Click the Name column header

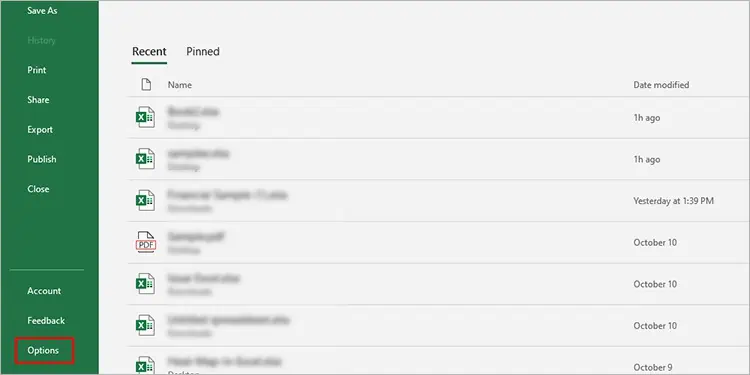pyautogui.click(x=180, y=85)
